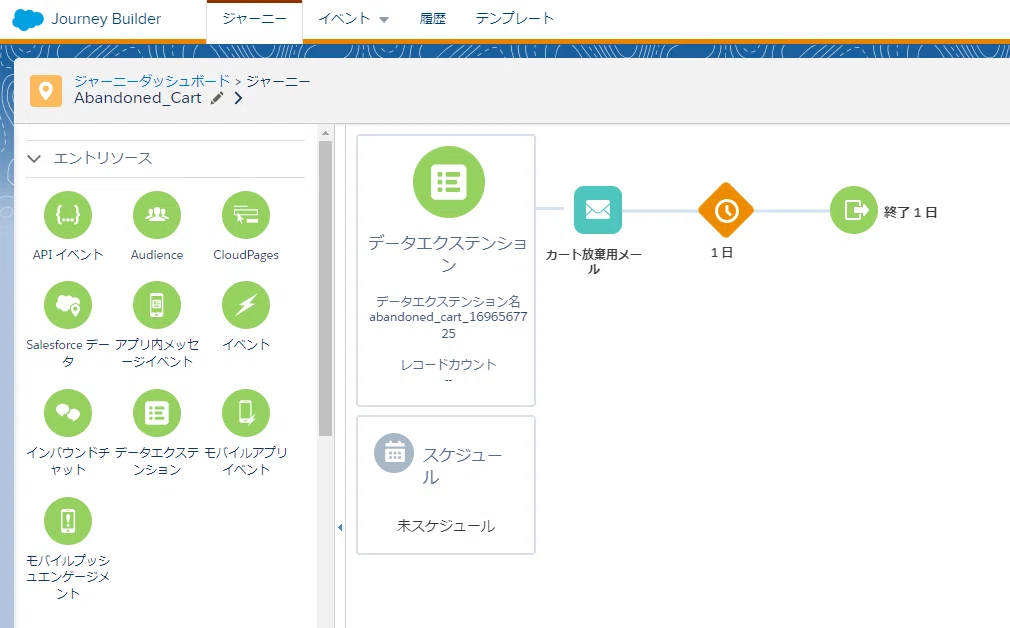Select the イベント lightning bolt icon
Image resolution: width=1010 pixels, height=628 pixels.
pos(245,305)
